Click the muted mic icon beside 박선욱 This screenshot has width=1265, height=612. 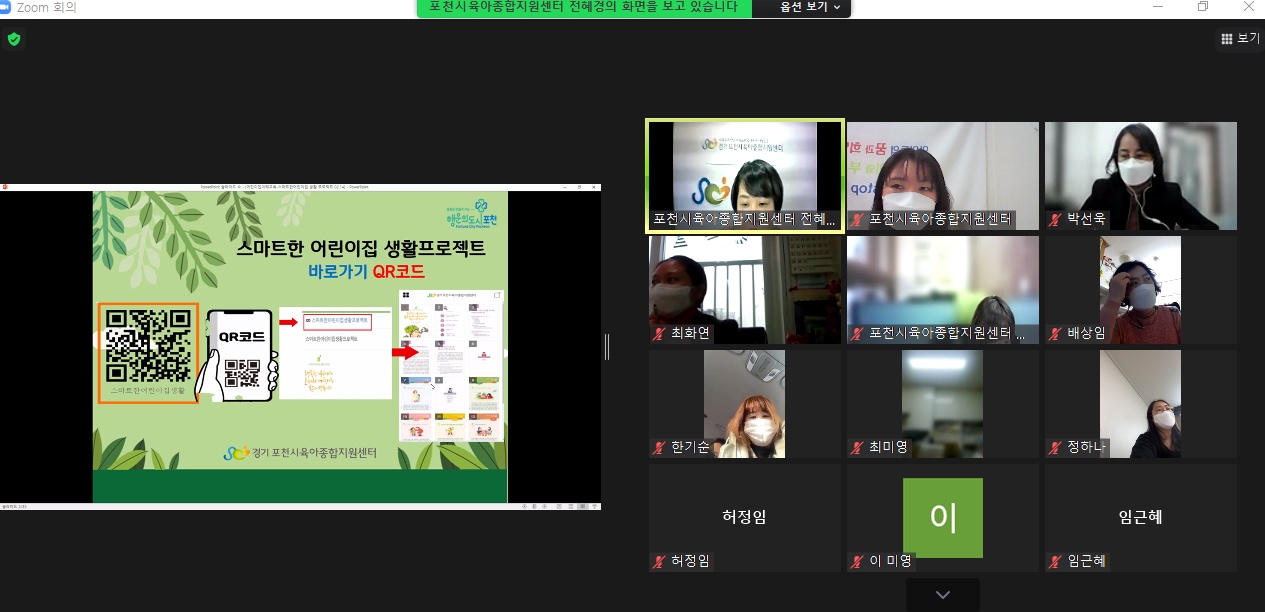click(1056, 219)
